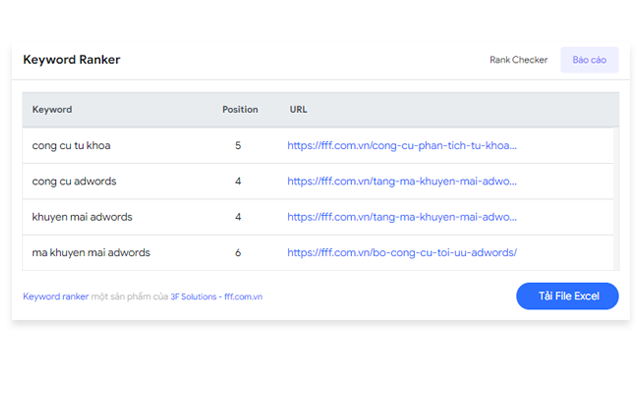This screenshot has height=400, width=640.
Task: Select the cong cu tu khoa keyword
Action: point(71,145)
